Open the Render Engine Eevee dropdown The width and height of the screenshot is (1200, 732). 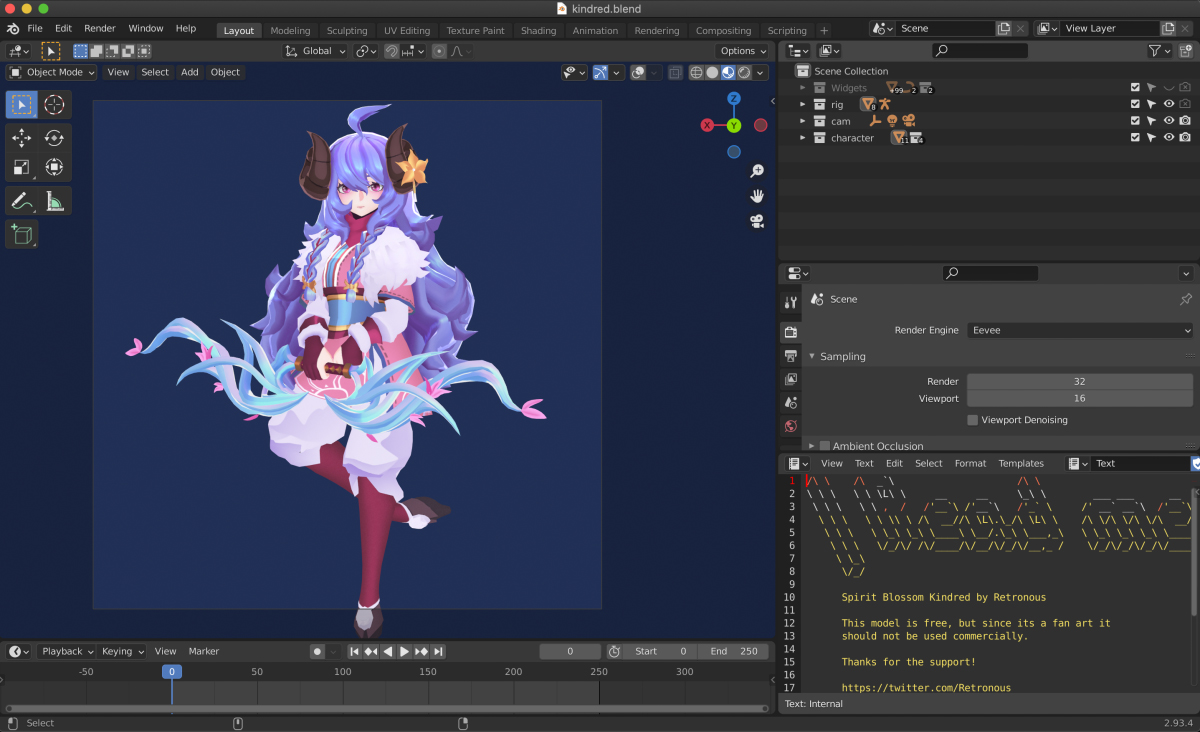pos(1080,330)
